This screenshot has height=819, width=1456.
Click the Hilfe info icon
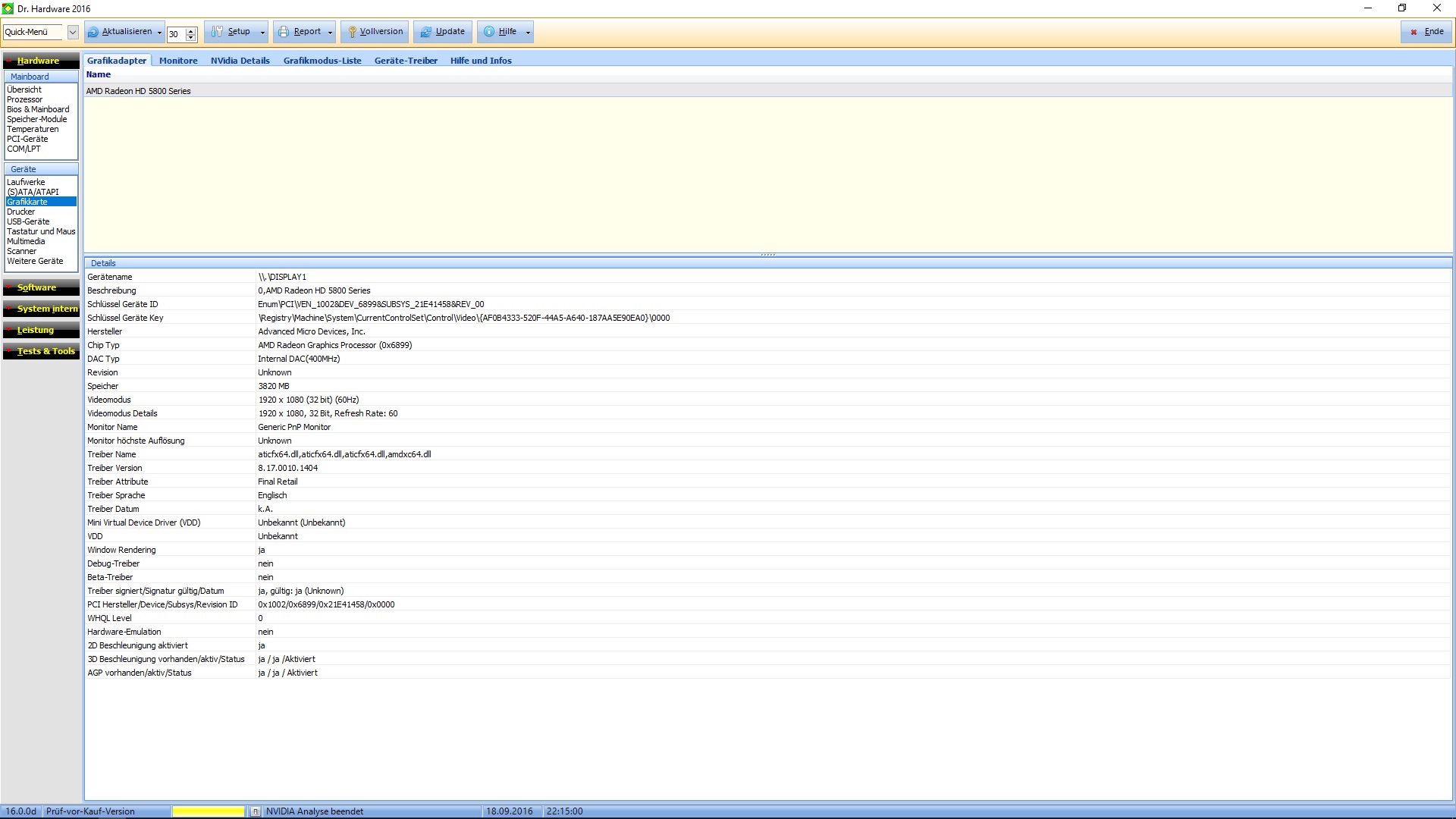coord(489,32)
